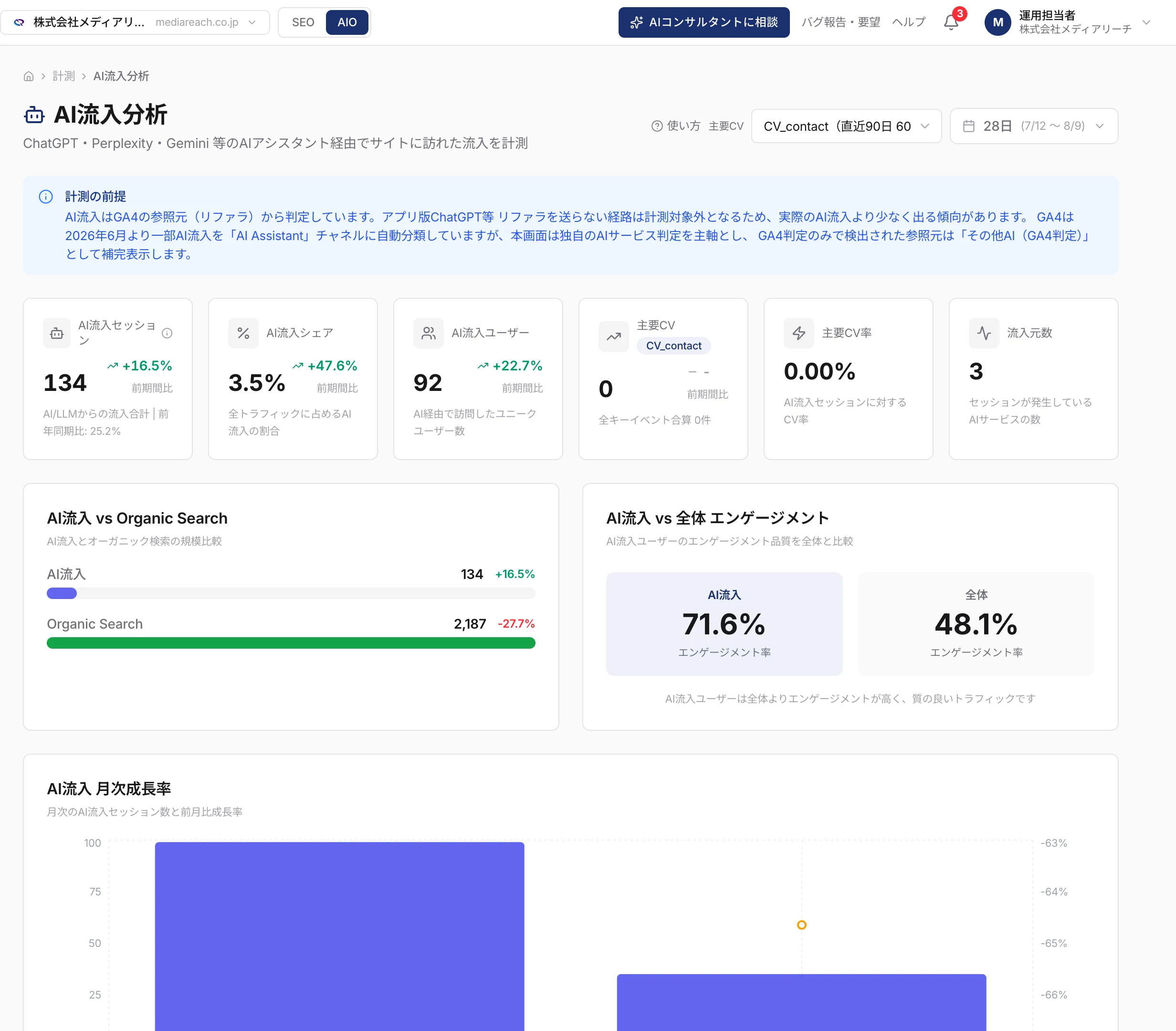Click the 流入元数 value 3

[976, 371]
